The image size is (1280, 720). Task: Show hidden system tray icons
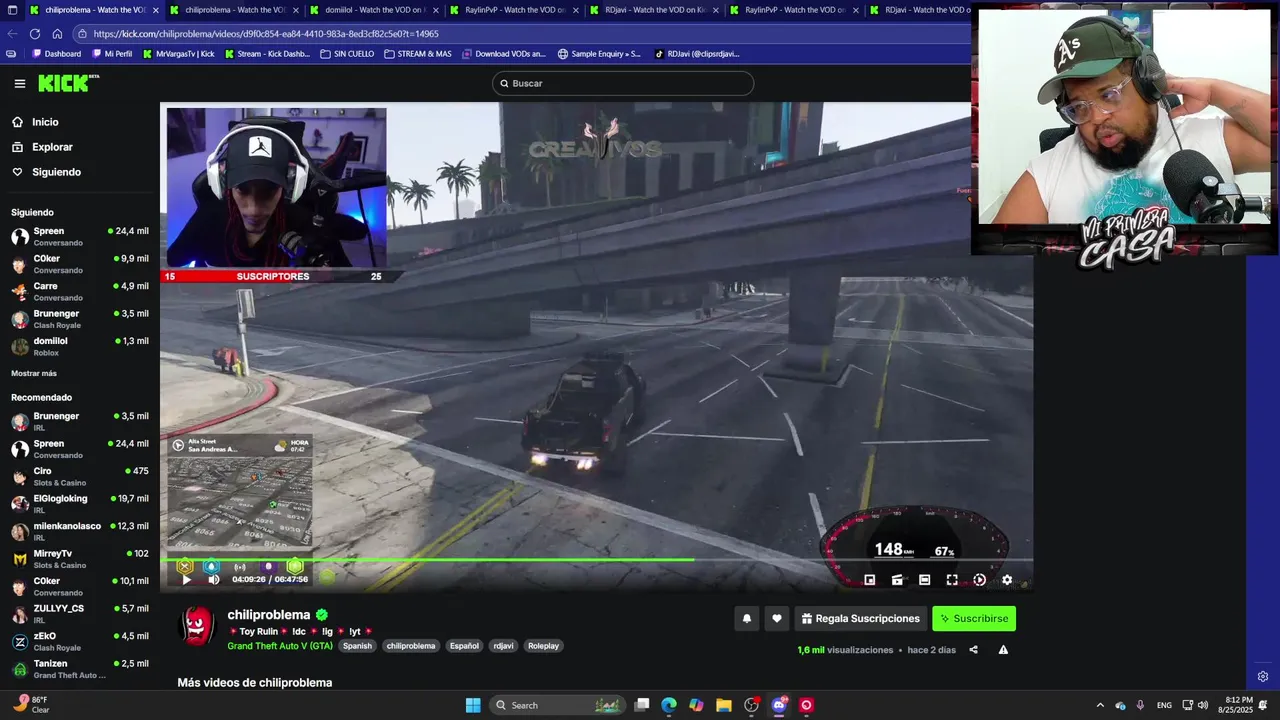point(1100,705)
